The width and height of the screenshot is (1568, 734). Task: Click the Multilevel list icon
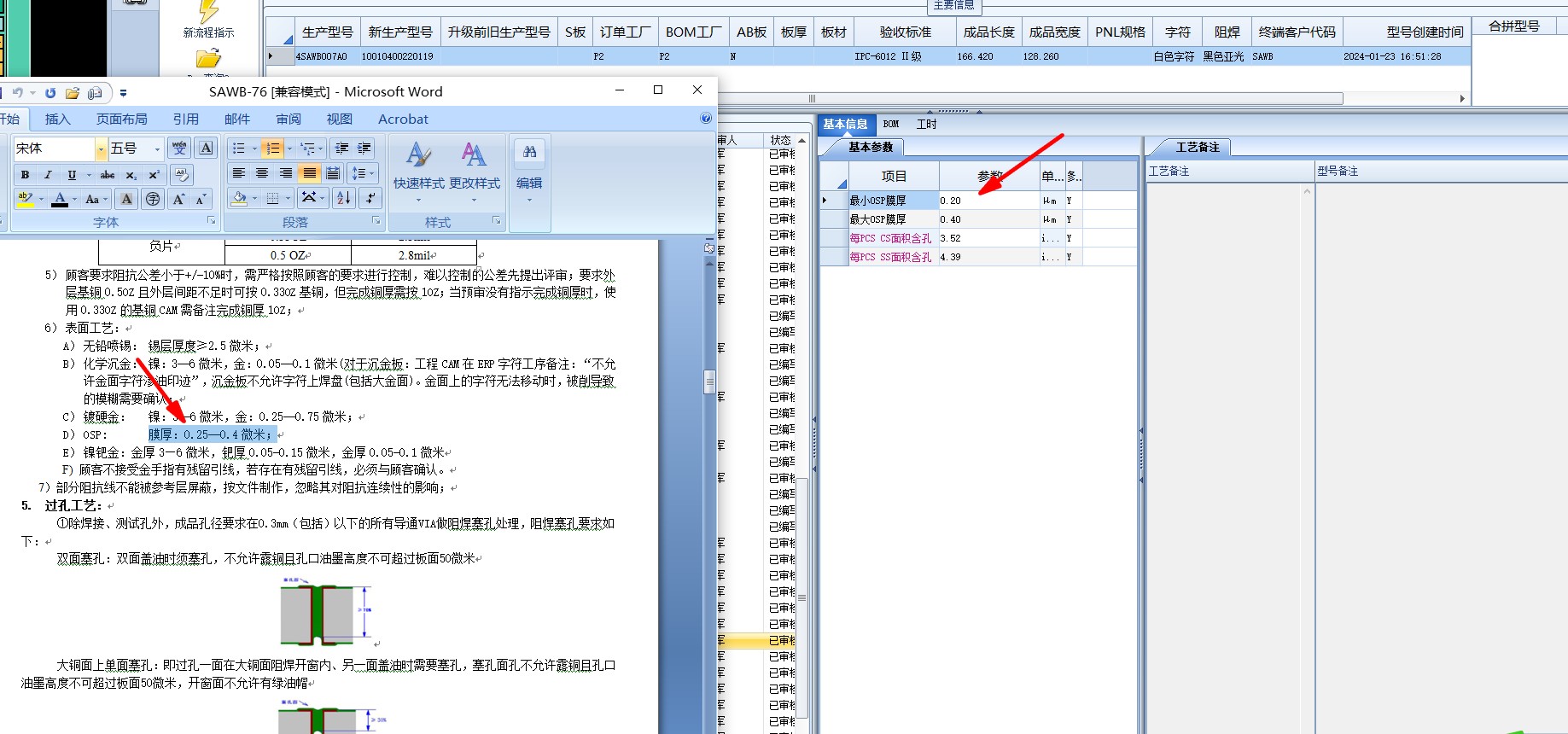point(307,149)
